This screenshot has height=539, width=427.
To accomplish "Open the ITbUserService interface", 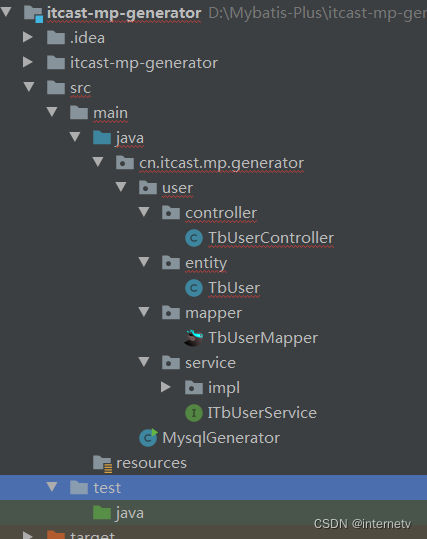I will coord(262,412).
